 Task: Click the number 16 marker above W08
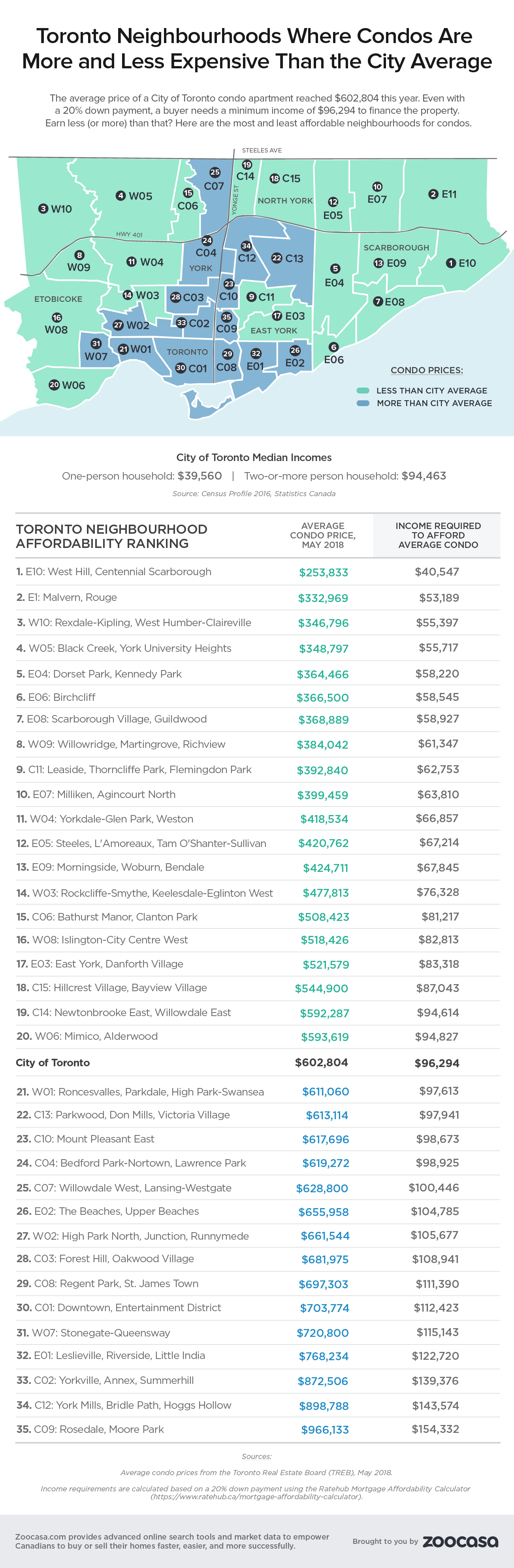click(x=56, y=318)
